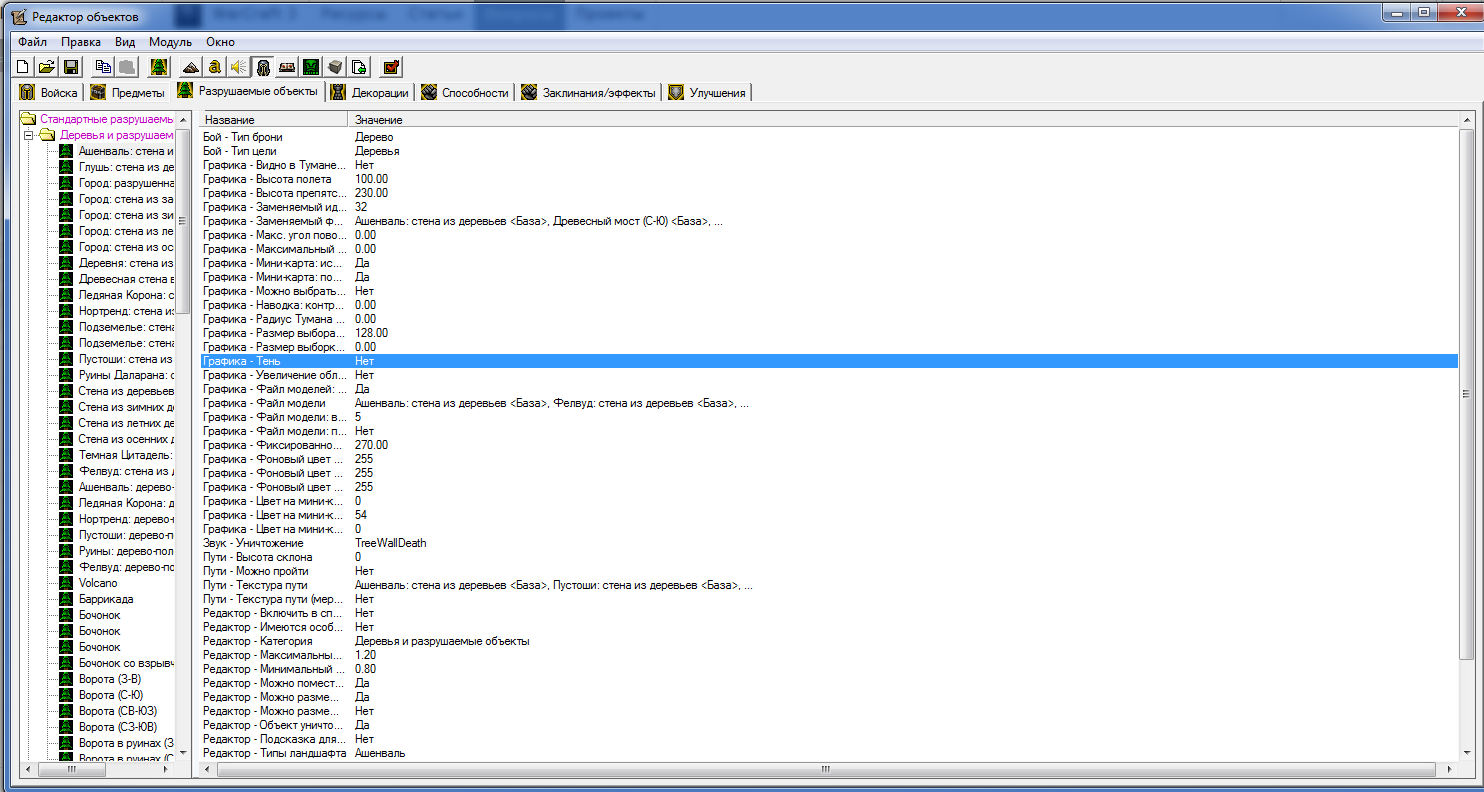Screen dimensions: 1484x792
Task: Select the 'Пути - Высота склона' row
Action: coord(828,557)
